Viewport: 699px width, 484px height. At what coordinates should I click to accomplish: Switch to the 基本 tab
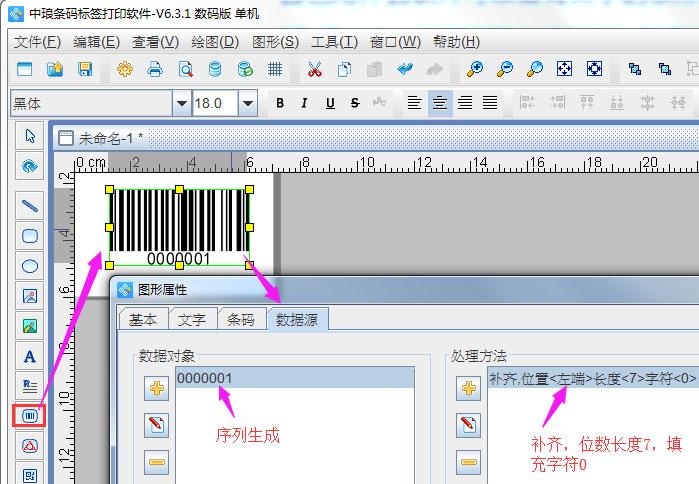(143, 319)
